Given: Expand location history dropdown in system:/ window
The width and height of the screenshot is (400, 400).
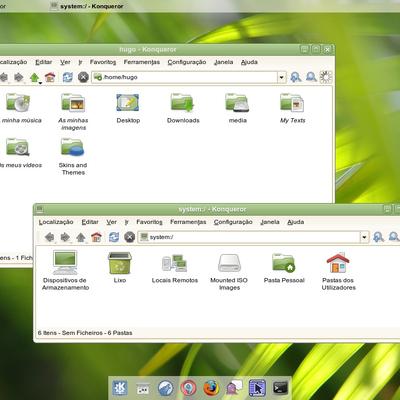Looking at the screenshot, I should [364, 237].
